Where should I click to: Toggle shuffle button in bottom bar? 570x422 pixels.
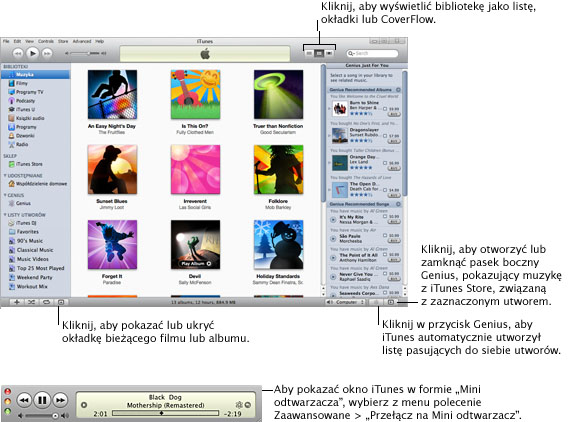coord(31,302)
